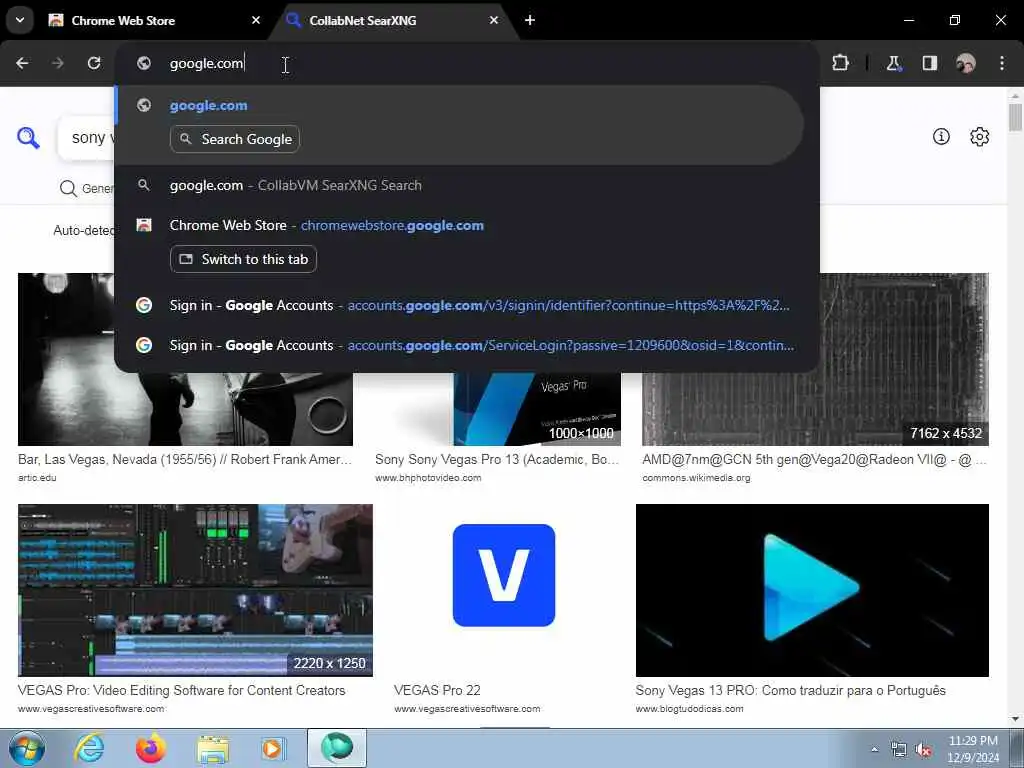The width and height of the screenshot is (1024, 768).
Task: Click the network tray icon
Action: (x=899, y=750)
